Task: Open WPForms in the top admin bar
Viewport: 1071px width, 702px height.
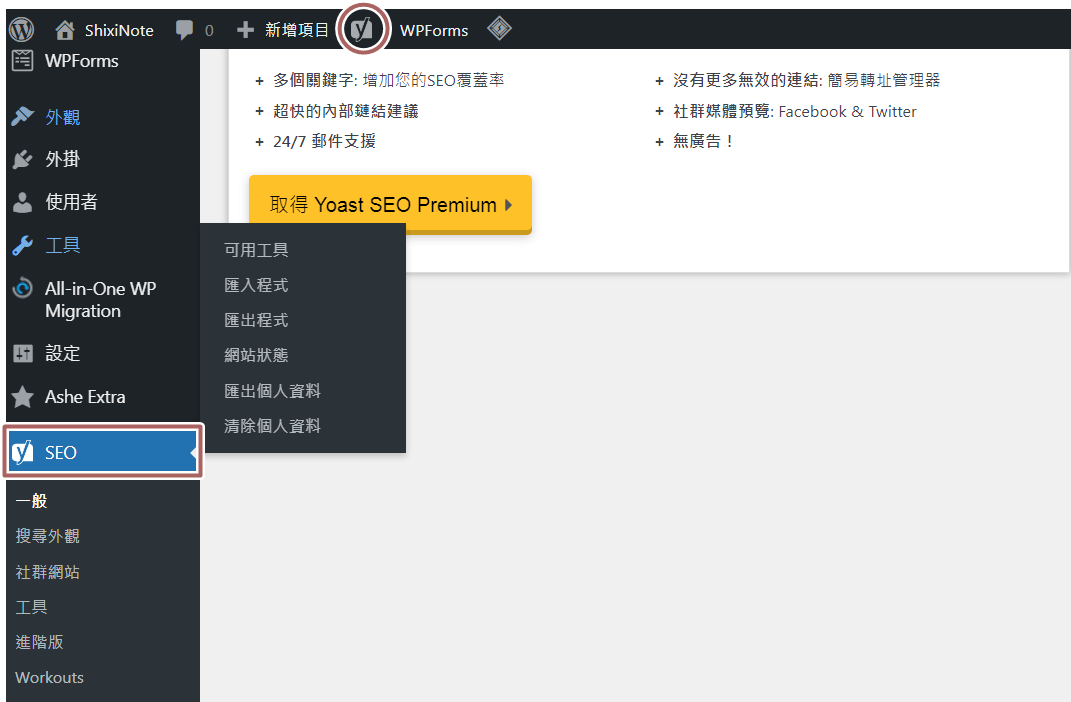Action: tap(434, 30)
